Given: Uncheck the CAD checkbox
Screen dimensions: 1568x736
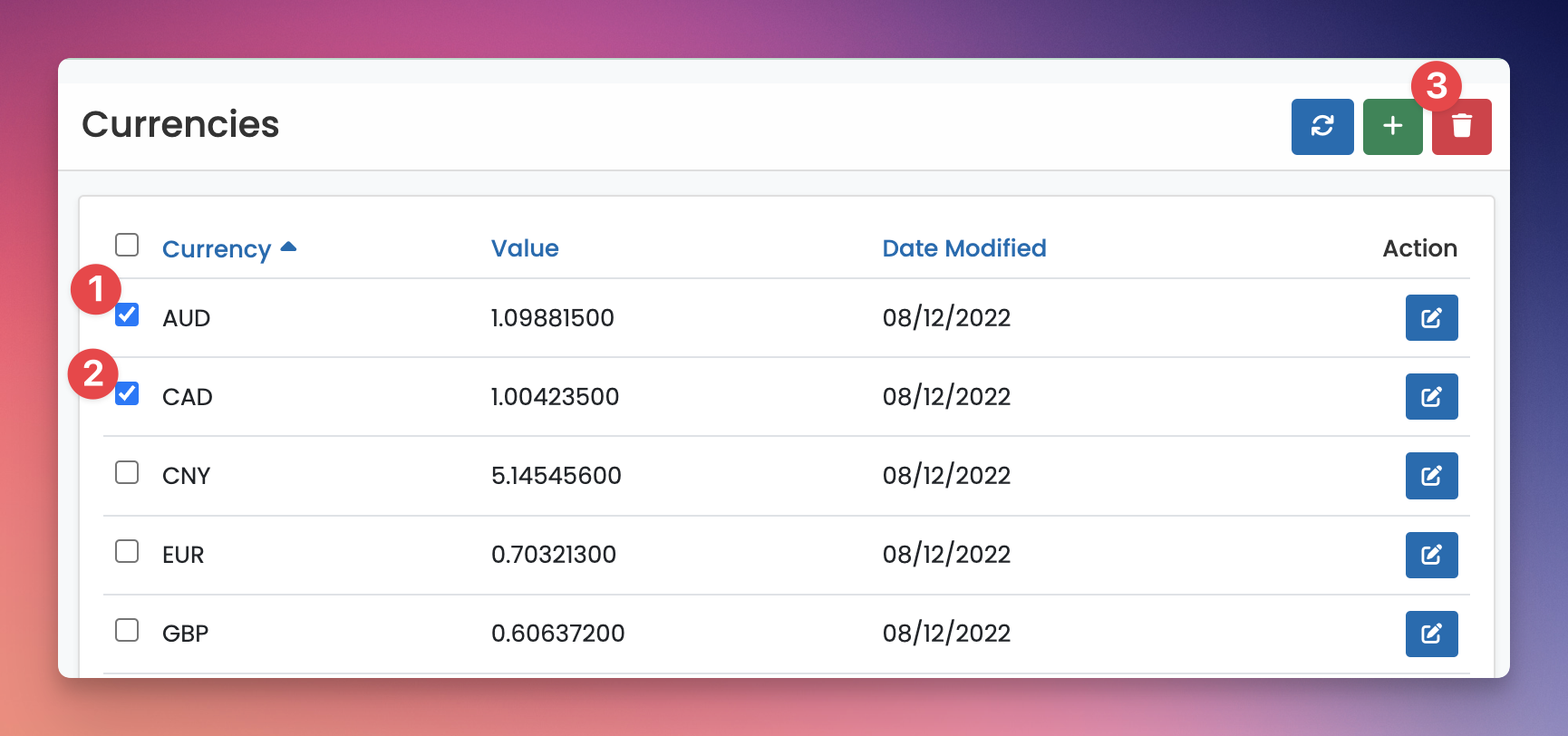Looking at the screenshot, I should coord(127,394).
